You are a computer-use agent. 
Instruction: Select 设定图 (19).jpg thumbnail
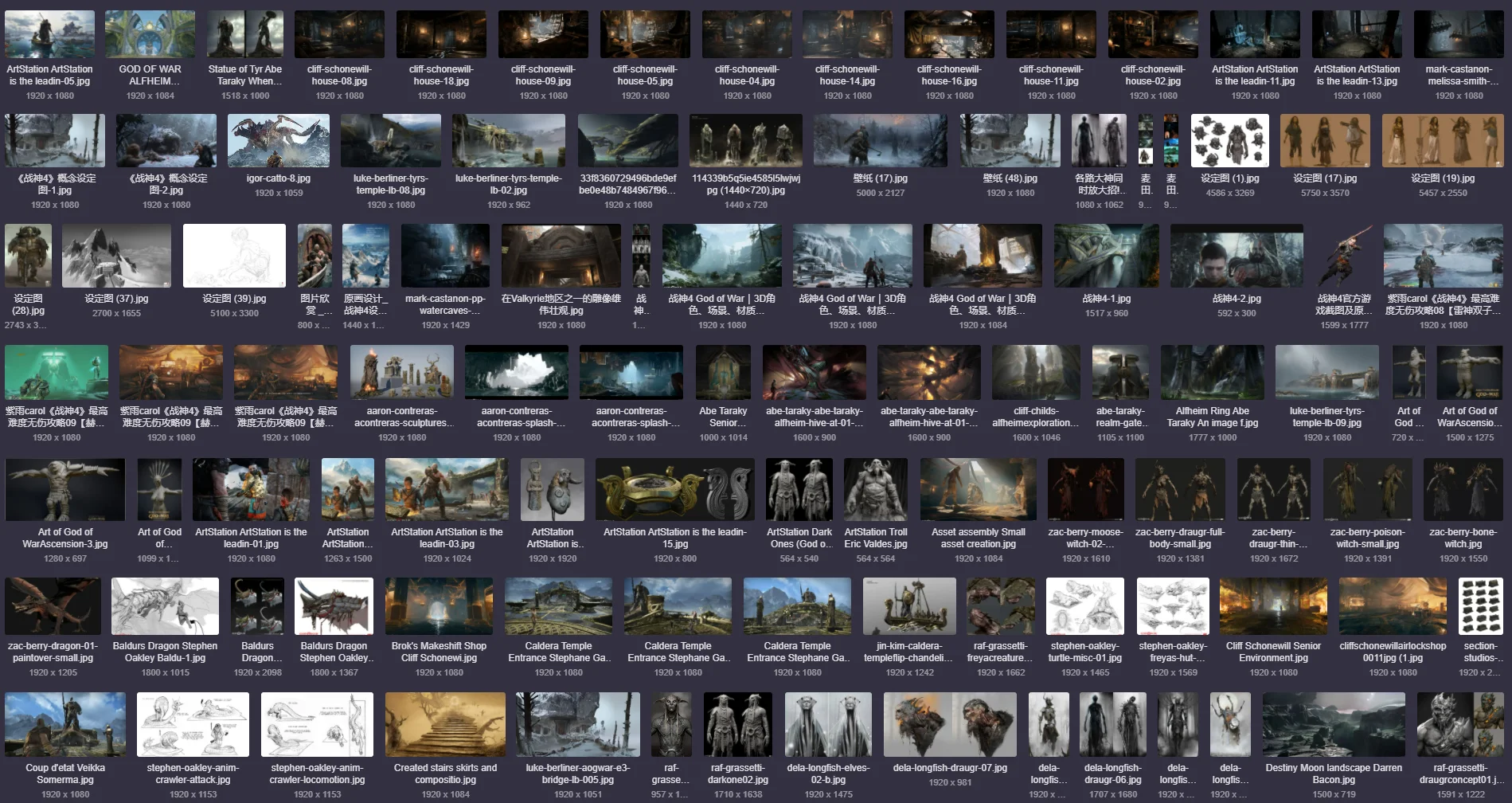(1443, 140)
